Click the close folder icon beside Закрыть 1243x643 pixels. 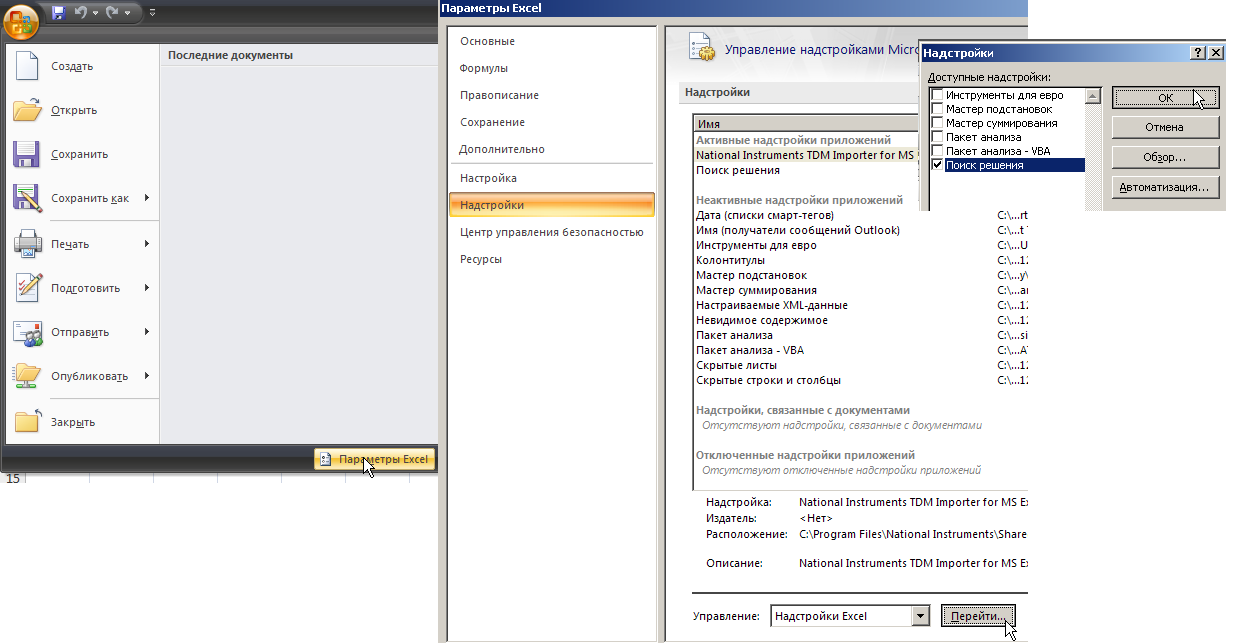click(27, 421)
